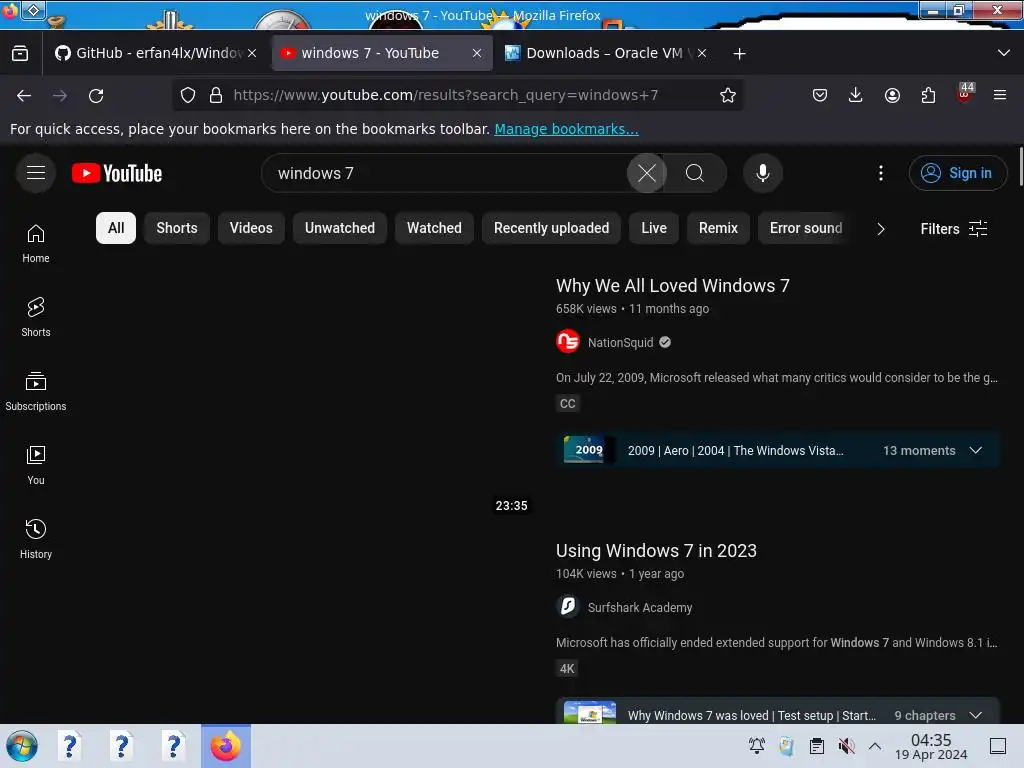Open tracking protection shield icon
This screenshot has height=768, width=1024.
[188, 95]
